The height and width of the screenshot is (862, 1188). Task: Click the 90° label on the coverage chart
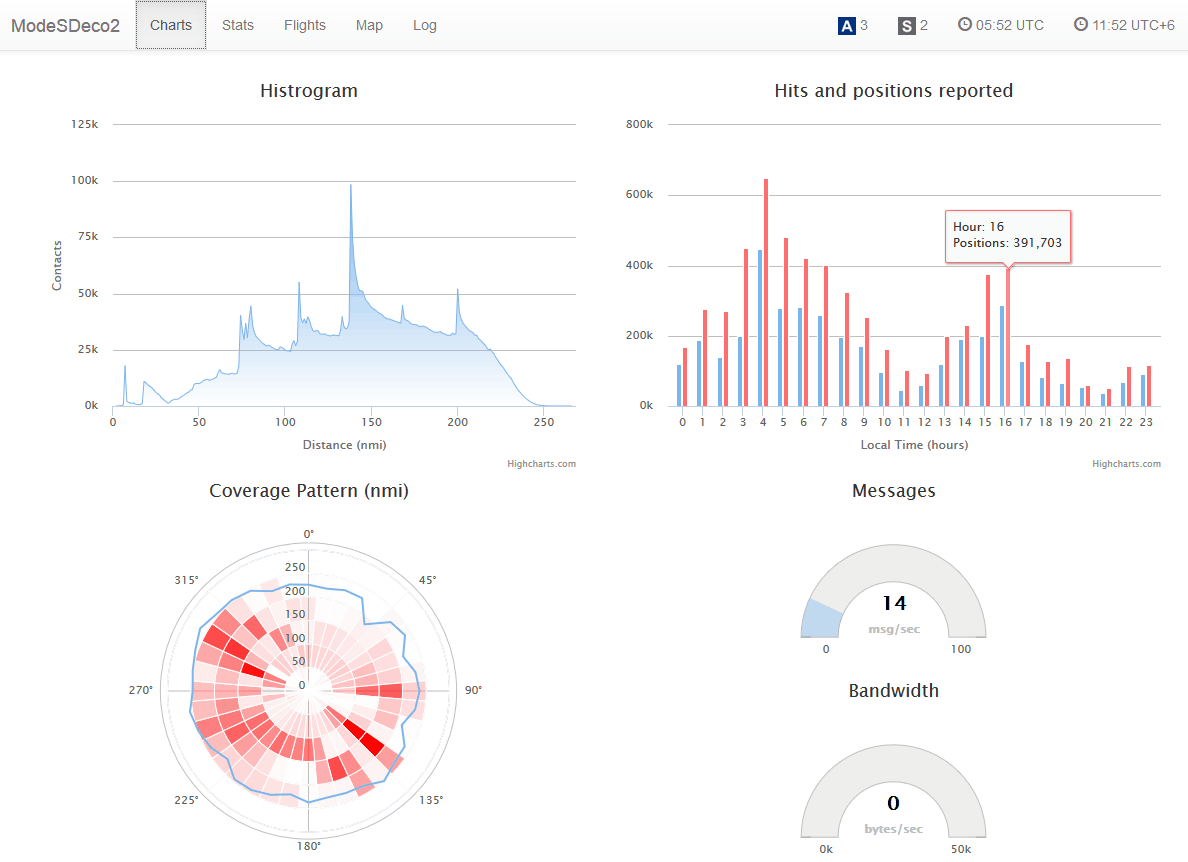coord(473,691)
